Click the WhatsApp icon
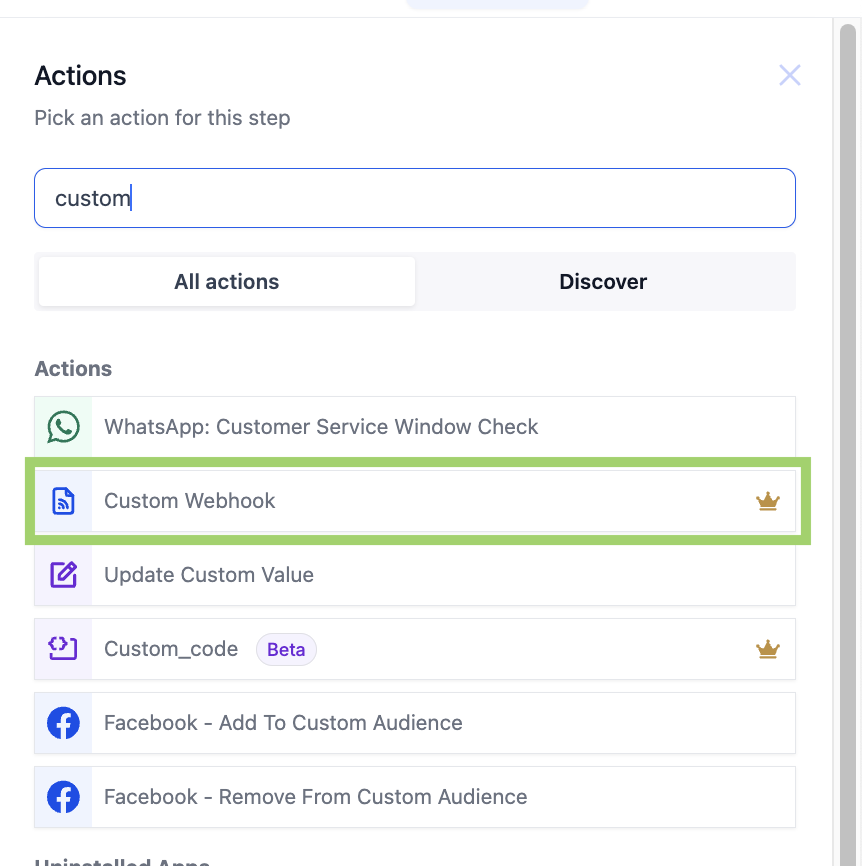 pos(63,427)
